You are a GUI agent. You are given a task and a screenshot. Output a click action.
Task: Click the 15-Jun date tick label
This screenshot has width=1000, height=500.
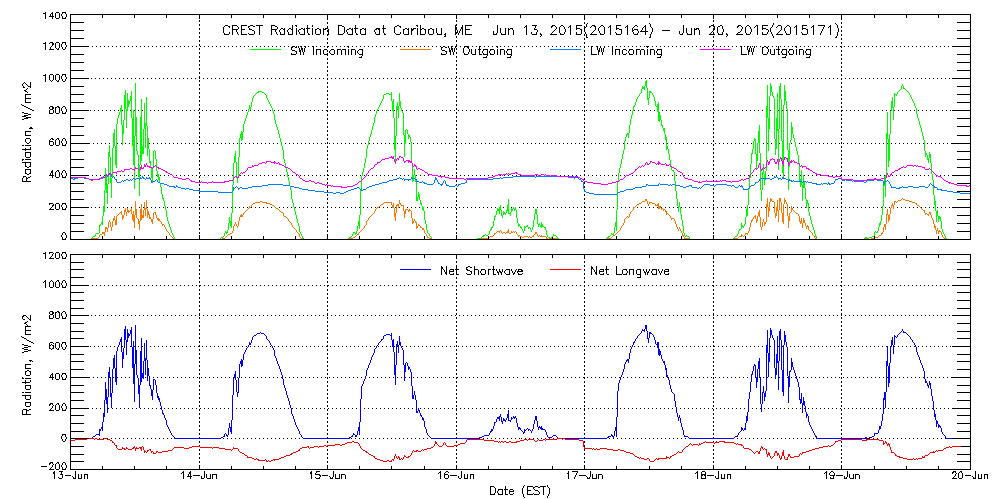[328, 476]
